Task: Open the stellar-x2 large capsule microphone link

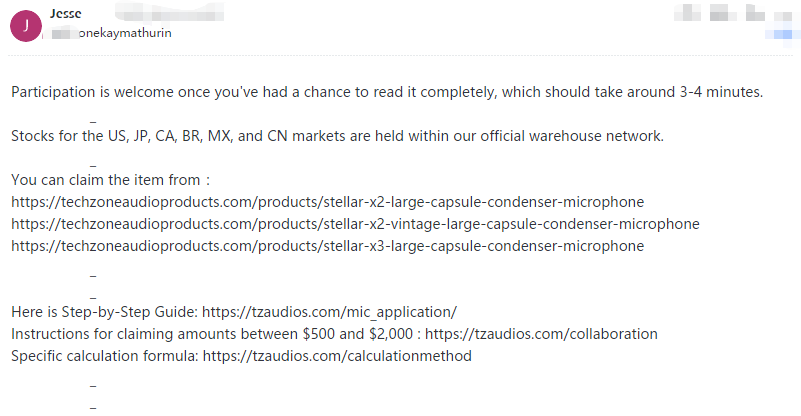Action: (327, 202)
